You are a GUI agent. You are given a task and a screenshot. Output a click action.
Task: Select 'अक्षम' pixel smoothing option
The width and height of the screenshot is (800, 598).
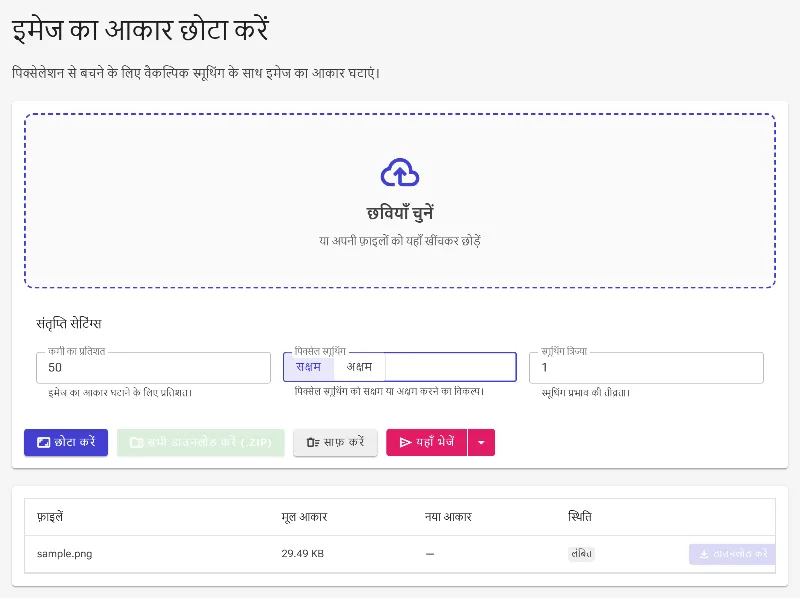[x=360, y=367]
